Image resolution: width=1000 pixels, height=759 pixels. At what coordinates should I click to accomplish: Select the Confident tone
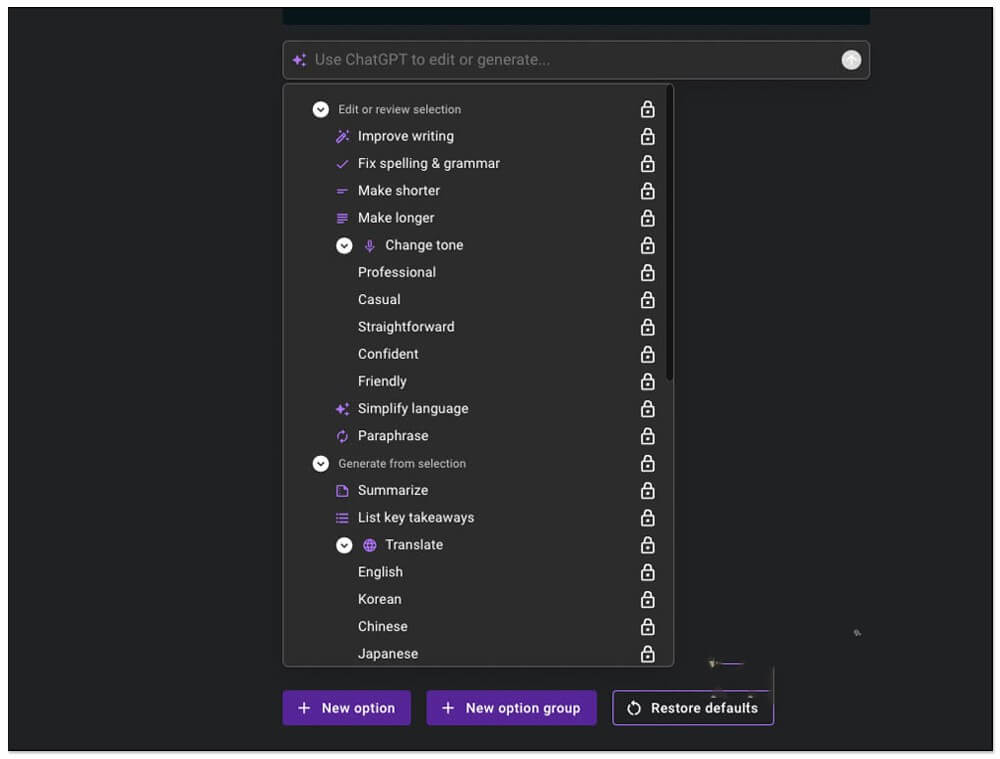pos(388,354)
